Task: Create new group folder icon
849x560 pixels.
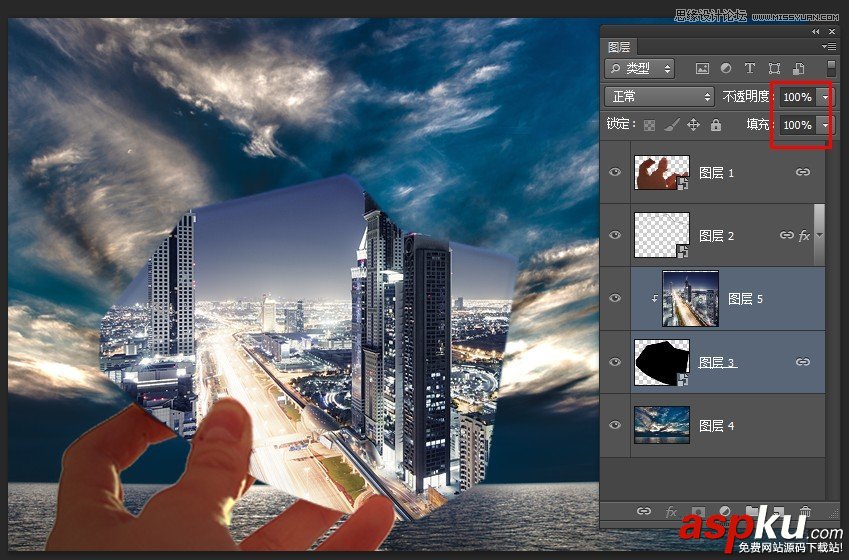Action: pos(752,511)
